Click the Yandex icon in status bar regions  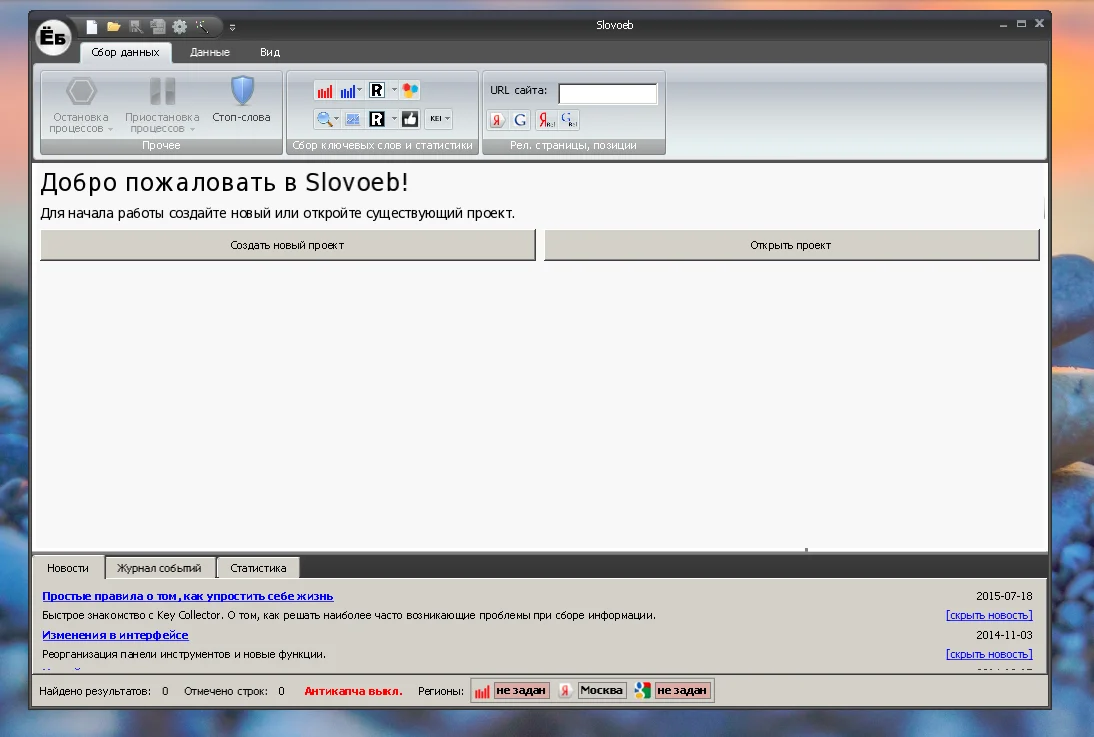(565, 691)
